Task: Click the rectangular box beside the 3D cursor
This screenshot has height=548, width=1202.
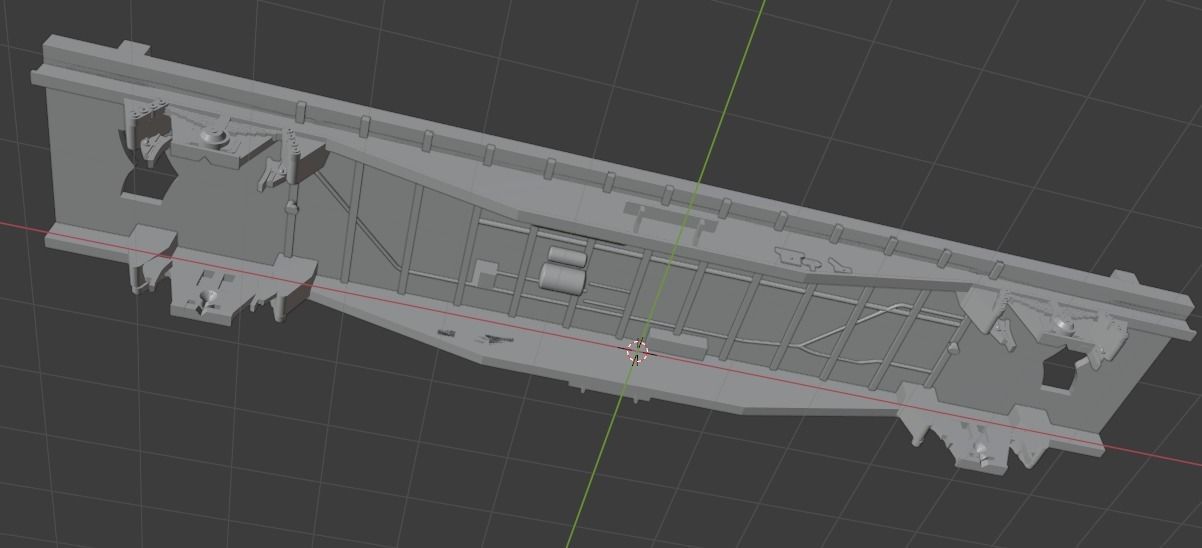Action: [677, 346]
